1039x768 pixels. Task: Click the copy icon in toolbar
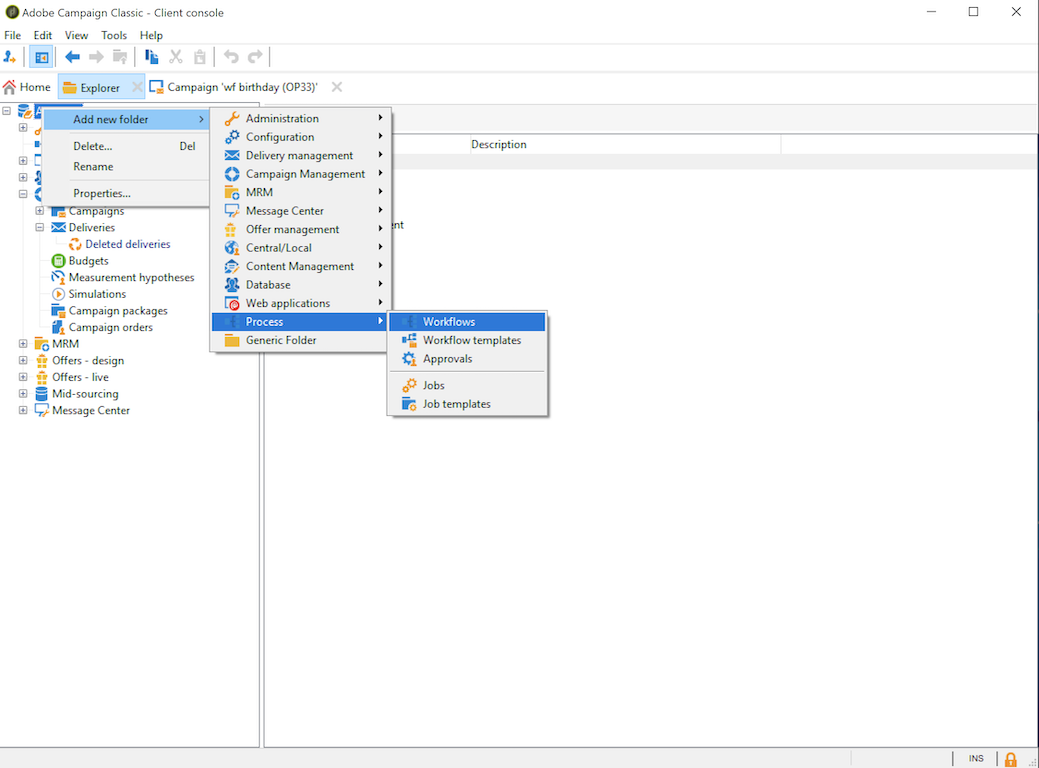click(x=152, y=57)
